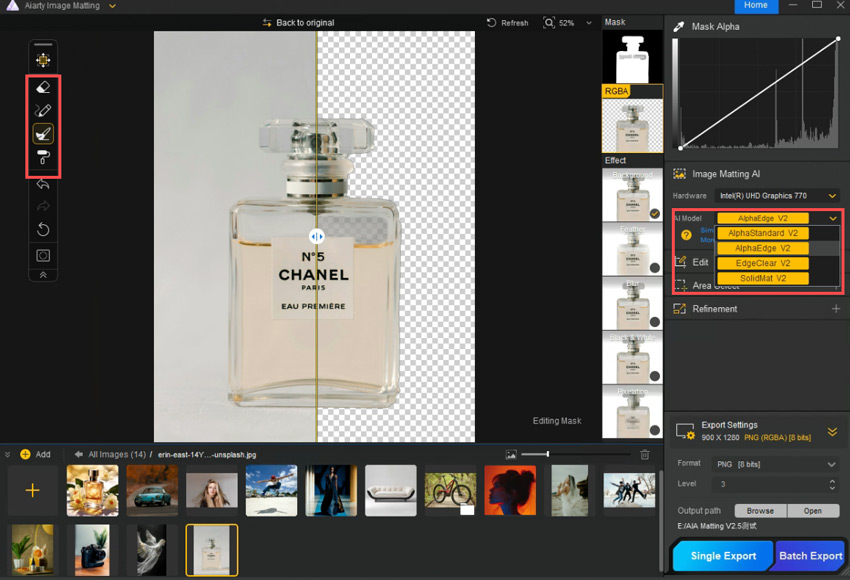Click the Home tab
This screenshot has height=580, width=850.
(x=756, y=5)
